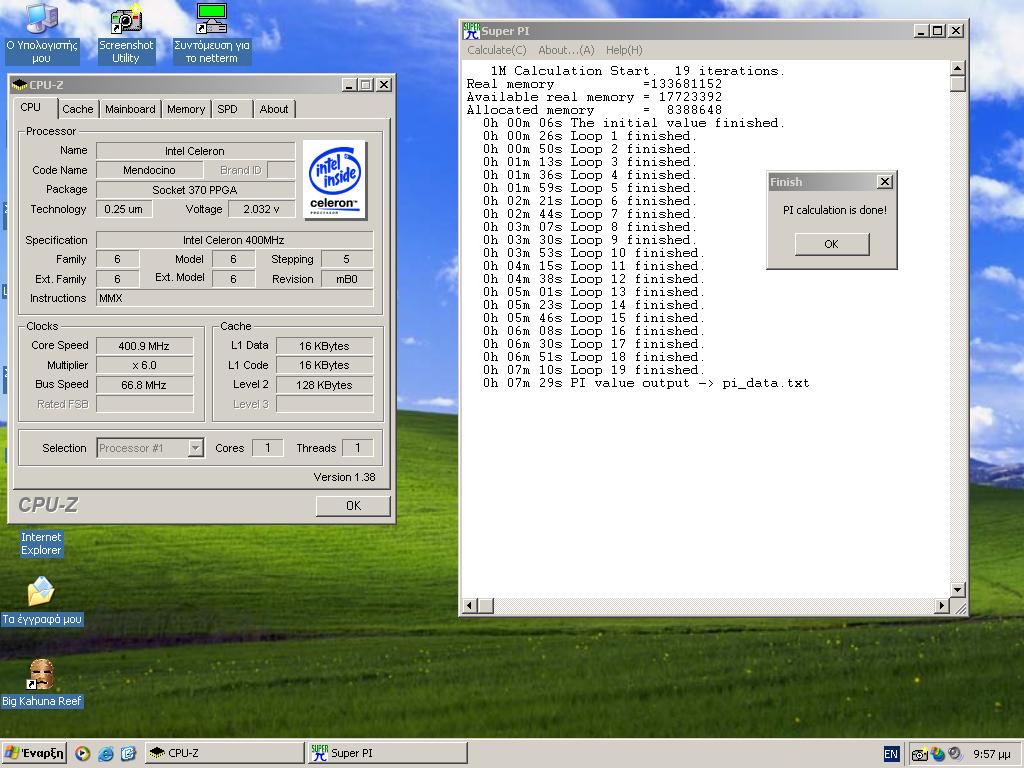The width and height of the screenshot is (1024, 768).
Task: Click the Threads count field
Action: click(357, 448)
